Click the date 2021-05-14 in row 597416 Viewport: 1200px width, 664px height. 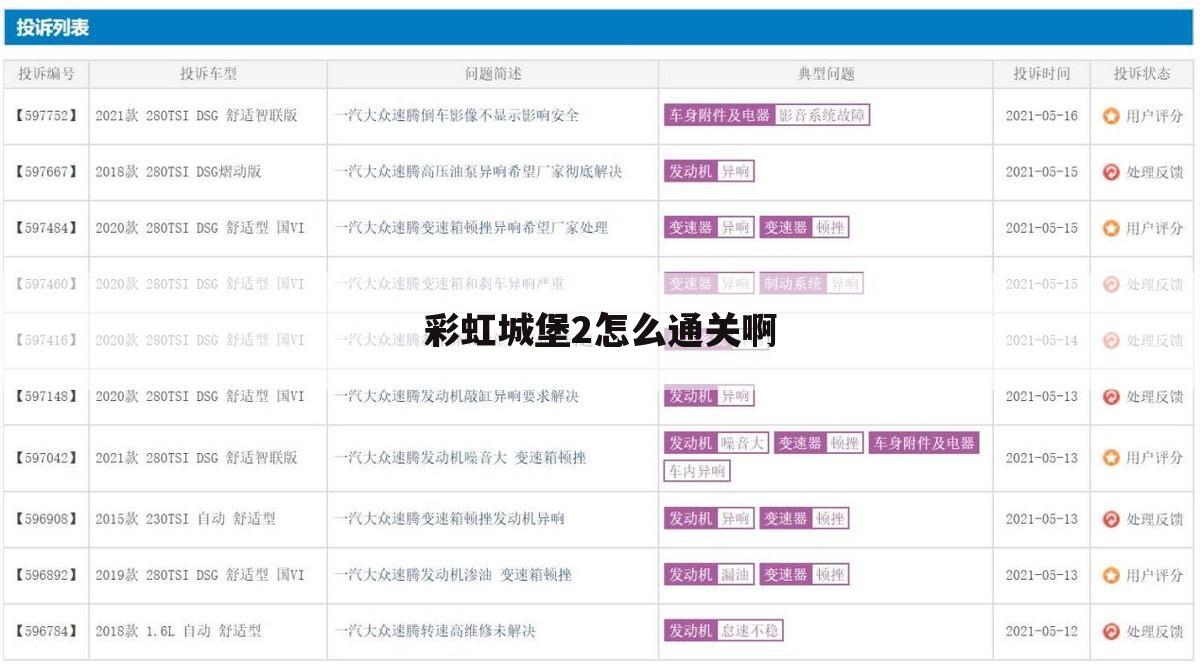tap(1042, 340)
